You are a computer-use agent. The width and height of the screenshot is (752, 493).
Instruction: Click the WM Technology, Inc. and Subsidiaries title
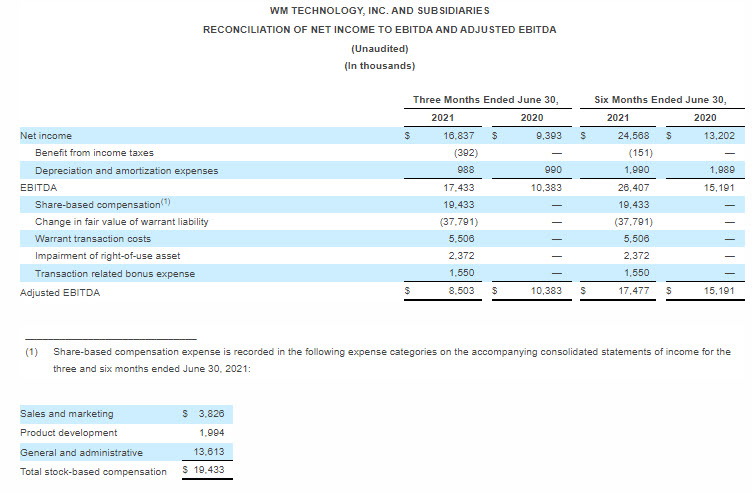tap(379, 10)
